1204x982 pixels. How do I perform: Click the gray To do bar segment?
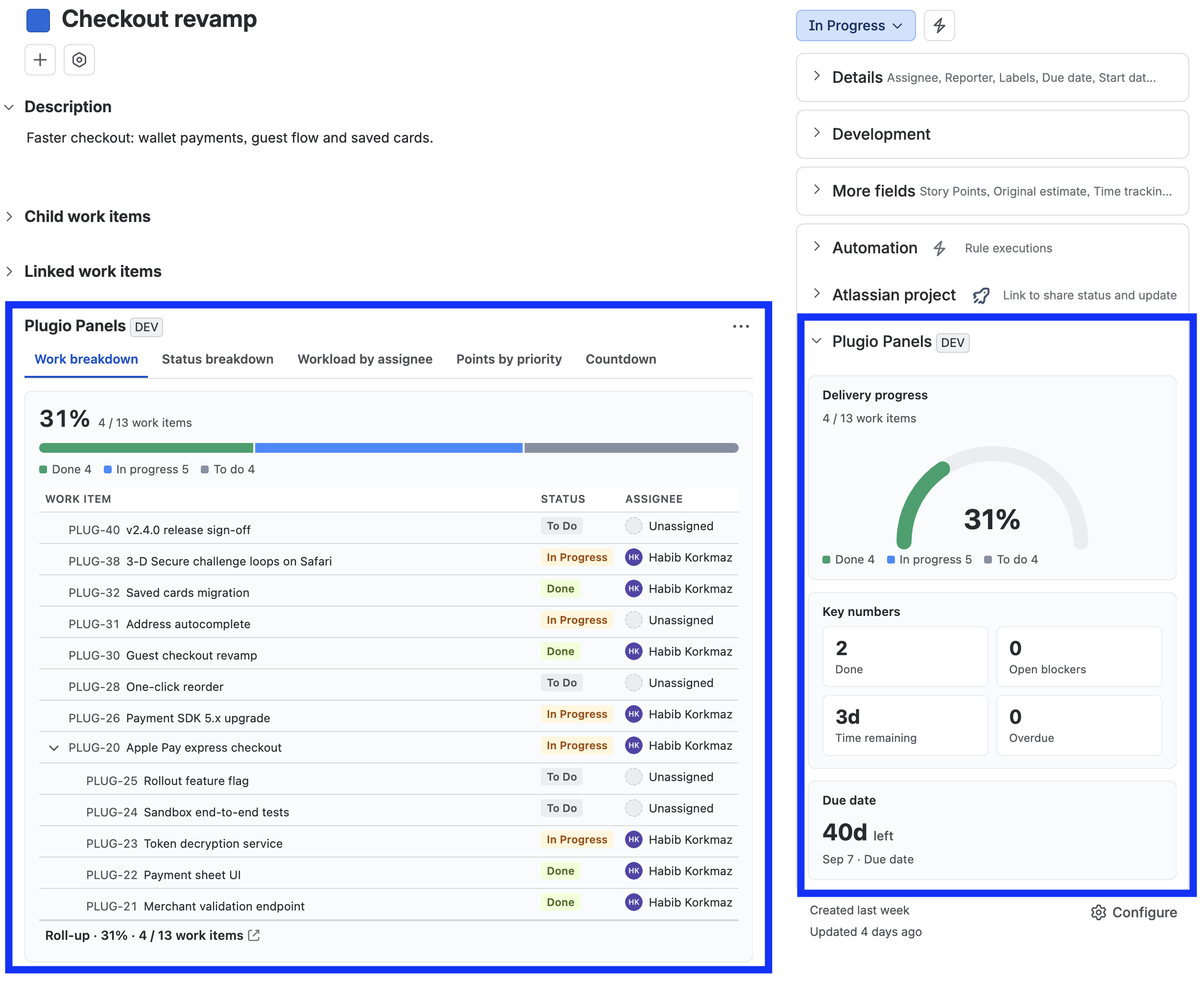pyautogui.click(x=631, y=448)
